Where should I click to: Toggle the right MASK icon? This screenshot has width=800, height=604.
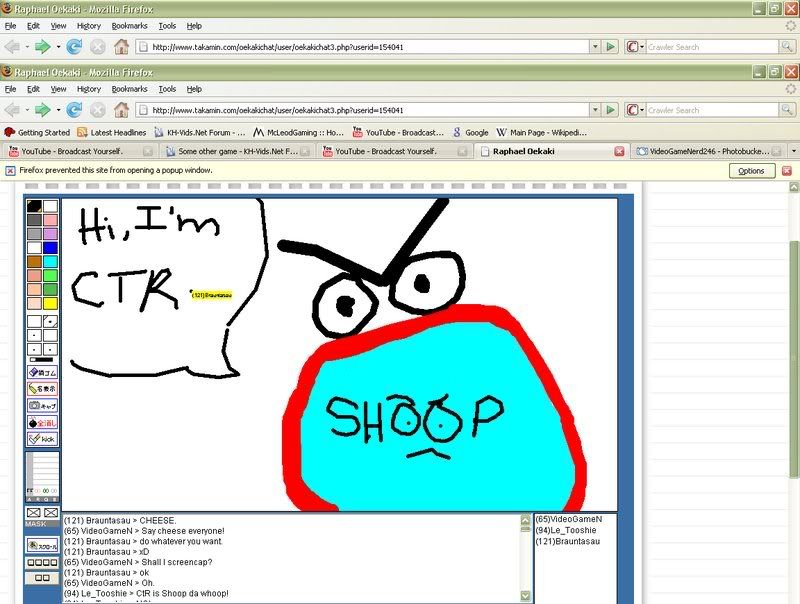click(x=50, y=513)
